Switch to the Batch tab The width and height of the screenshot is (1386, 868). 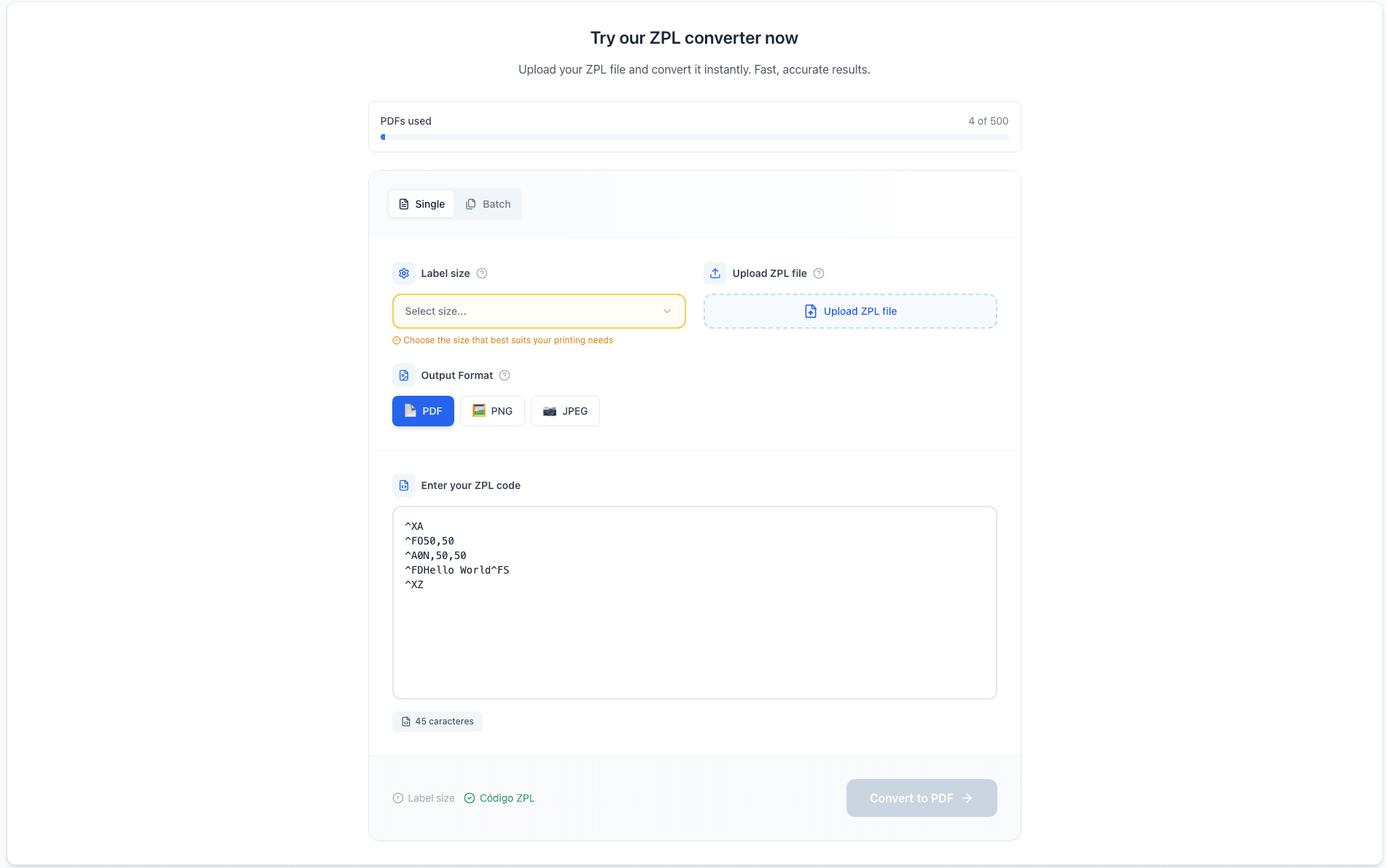tap(488, 204)
